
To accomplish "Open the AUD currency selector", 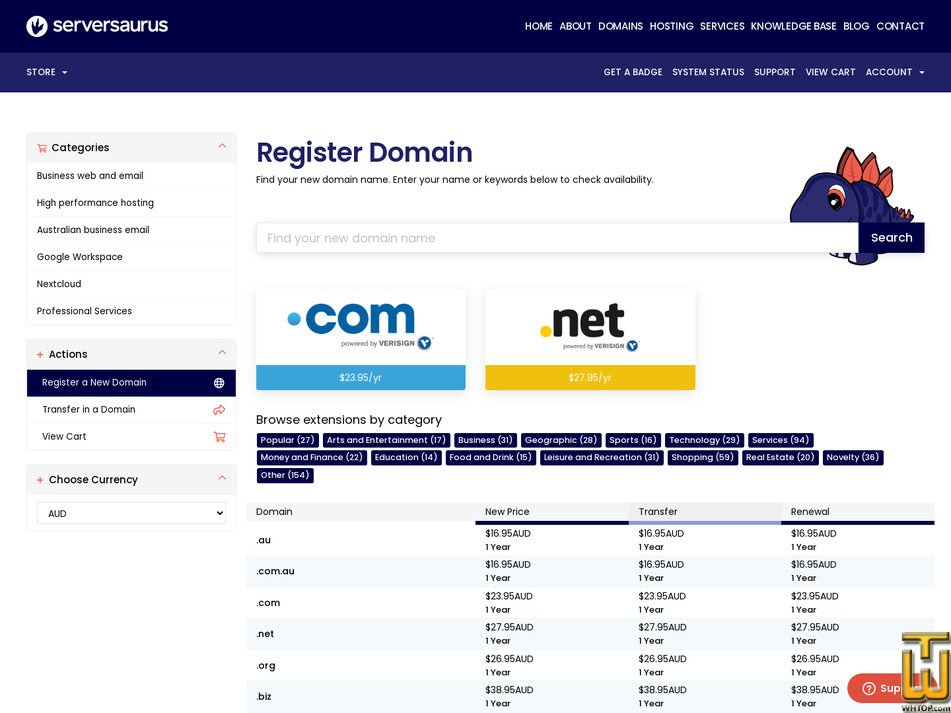I will (x=131, y=513).
